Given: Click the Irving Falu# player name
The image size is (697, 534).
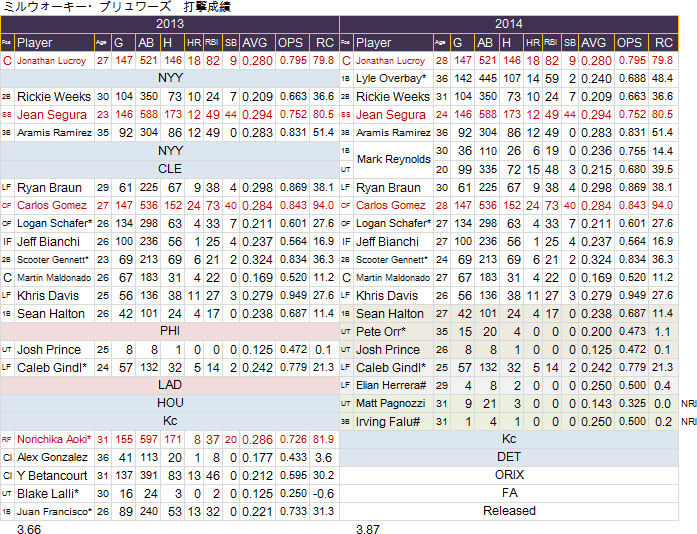Looking at the screenshot, I should (388, 422).
